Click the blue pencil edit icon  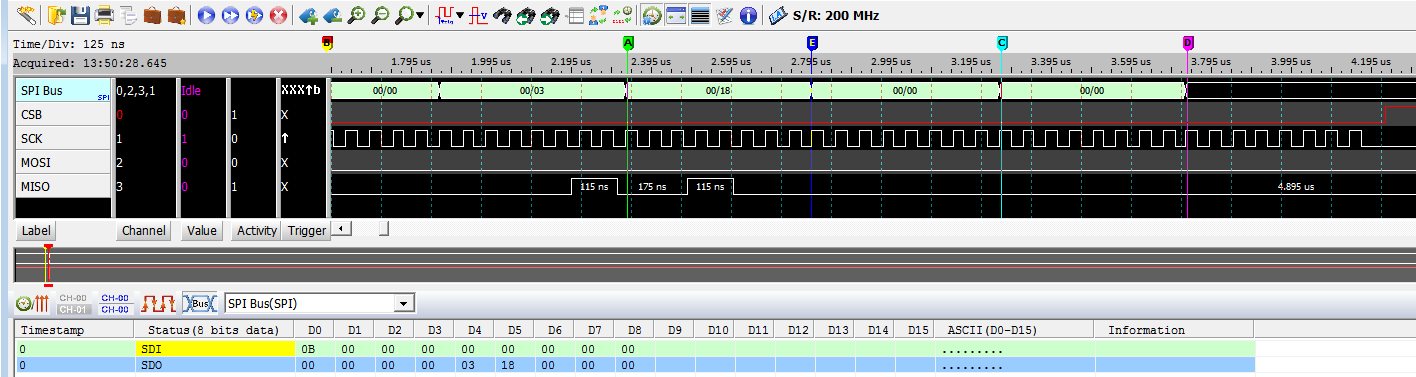(724, 15)
